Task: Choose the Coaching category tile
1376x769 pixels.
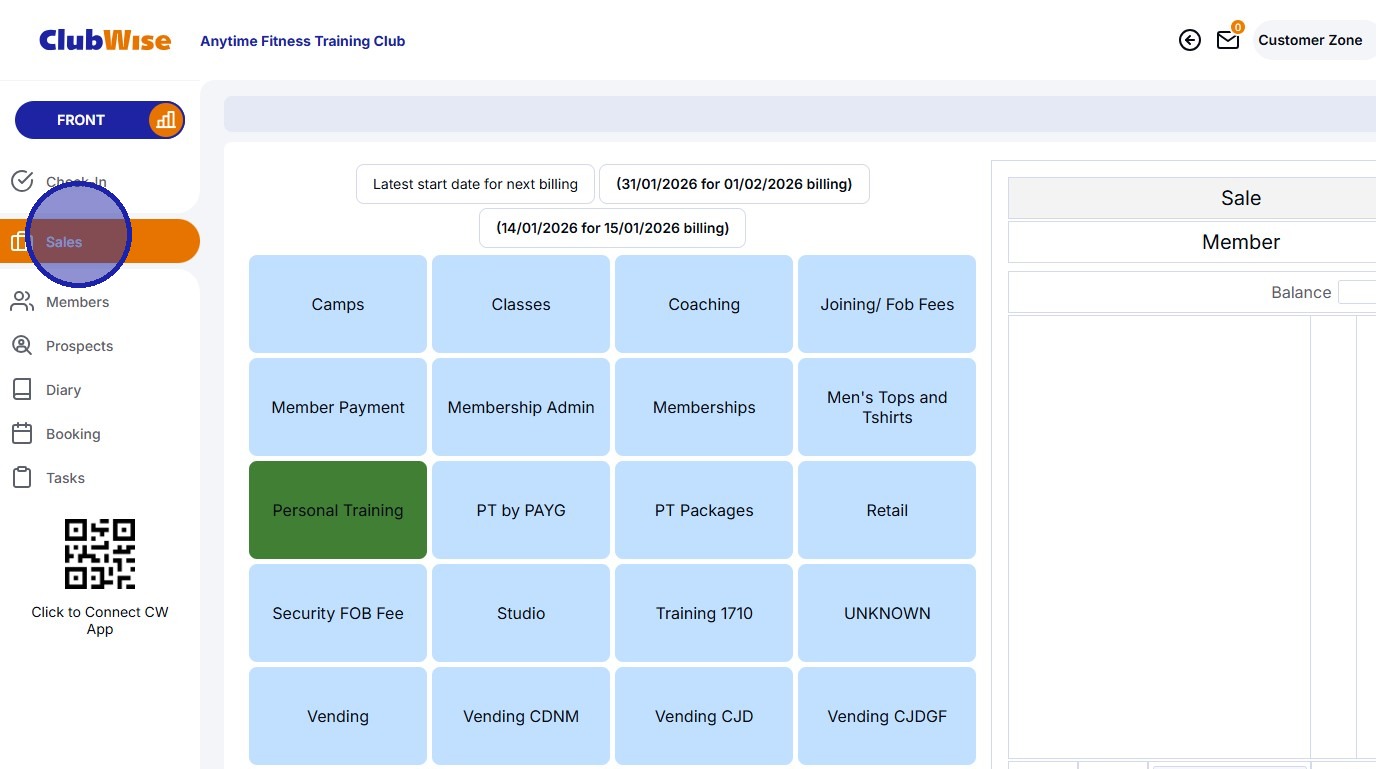Action: (x=704, y=304)
